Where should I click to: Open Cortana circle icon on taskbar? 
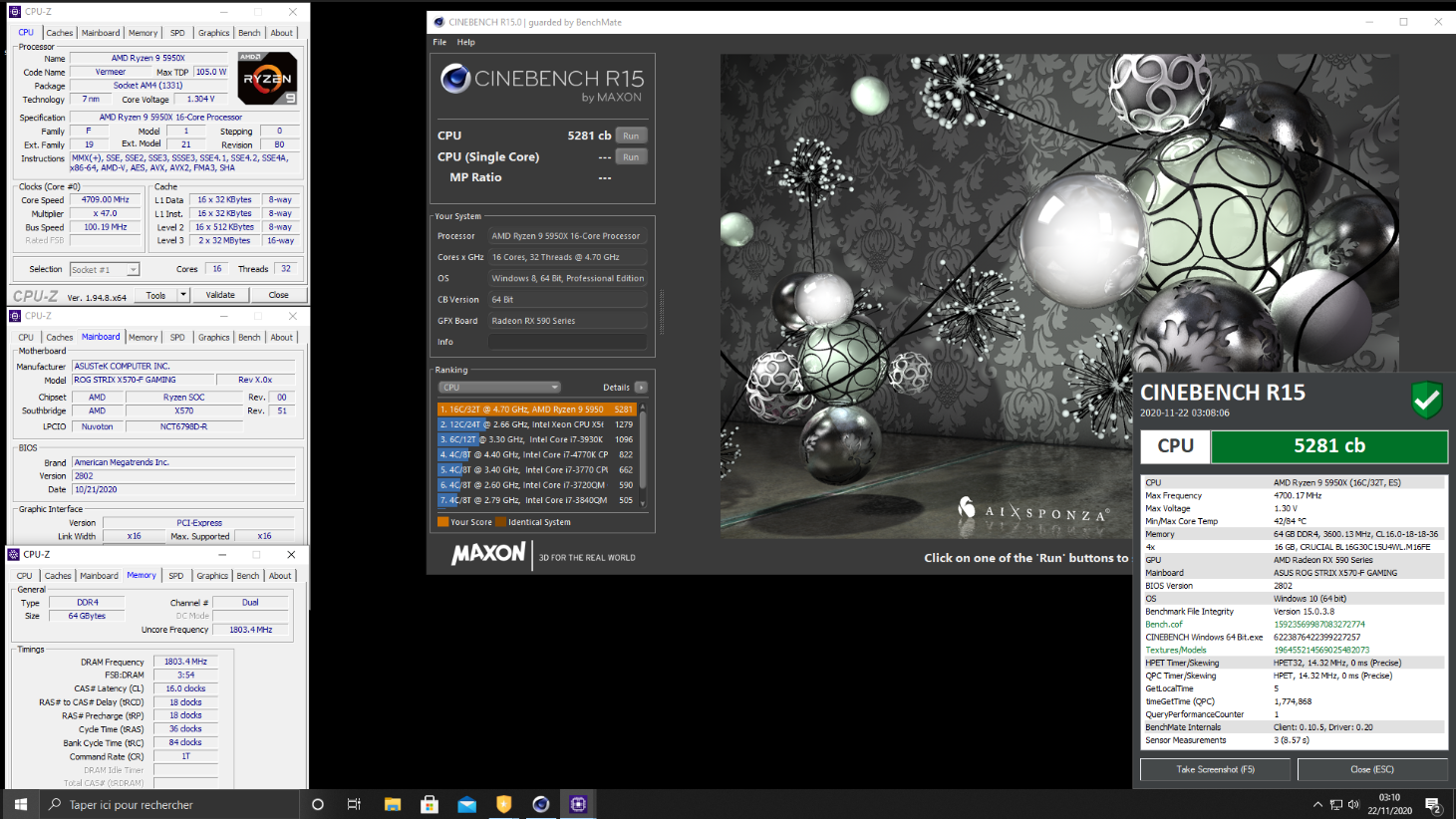pyautogui.click(x=318, y=804)
